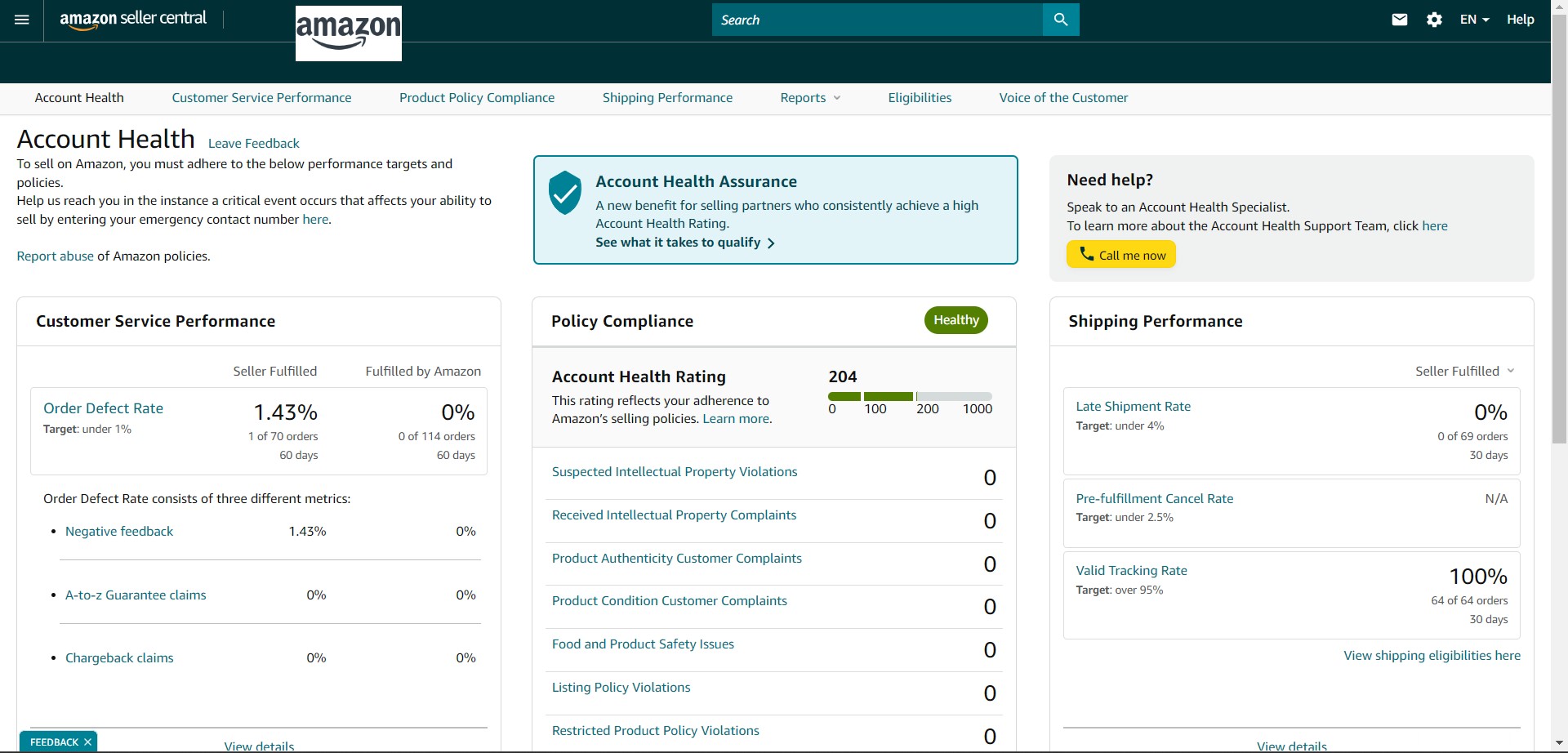Open Restricted Product Policy Violations link
This screenshot has width=1568, height=753.
pyautogui.click(x=656, y=731)
